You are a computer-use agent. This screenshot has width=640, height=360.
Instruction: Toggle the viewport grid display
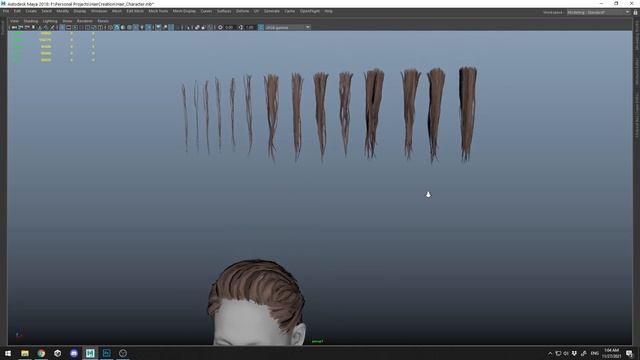62,27
